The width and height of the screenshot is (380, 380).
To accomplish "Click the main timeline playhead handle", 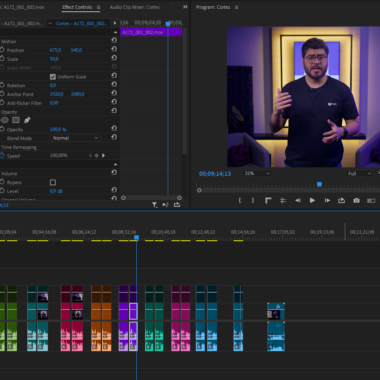I will click(x=136, y=237).
